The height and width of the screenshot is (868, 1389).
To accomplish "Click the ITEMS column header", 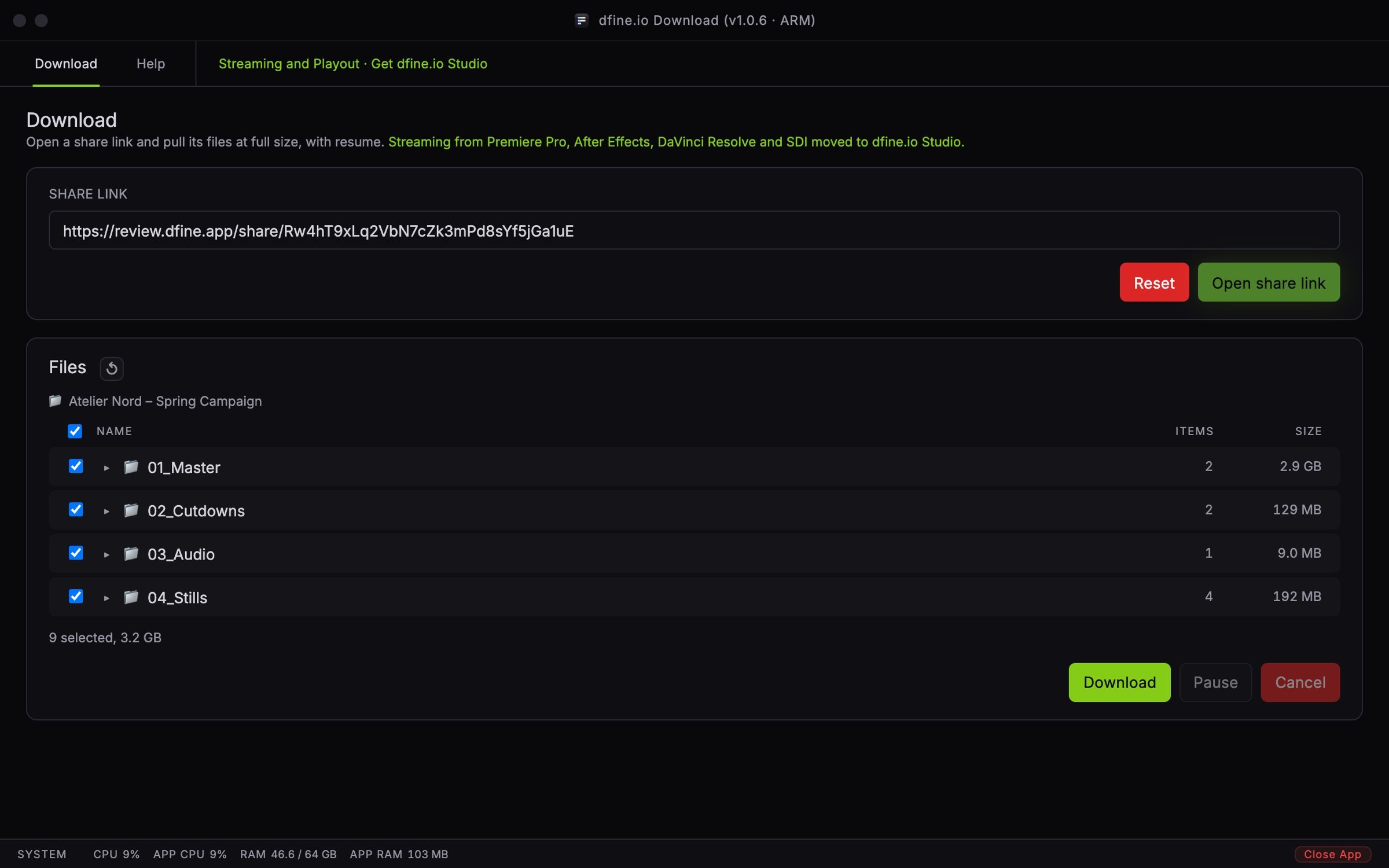I will point(1194,431).
